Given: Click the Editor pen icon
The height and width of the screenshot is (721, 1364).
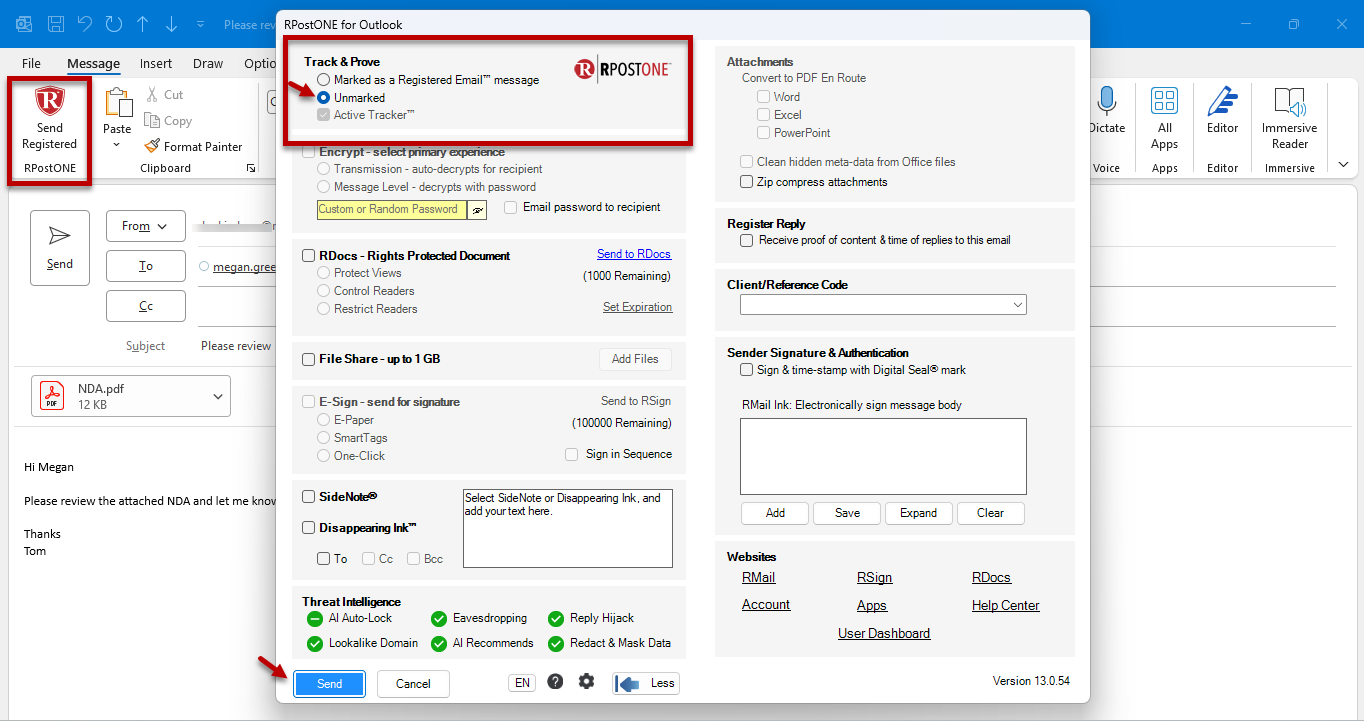Looking at the screenshot, I should pos(1222,102).
